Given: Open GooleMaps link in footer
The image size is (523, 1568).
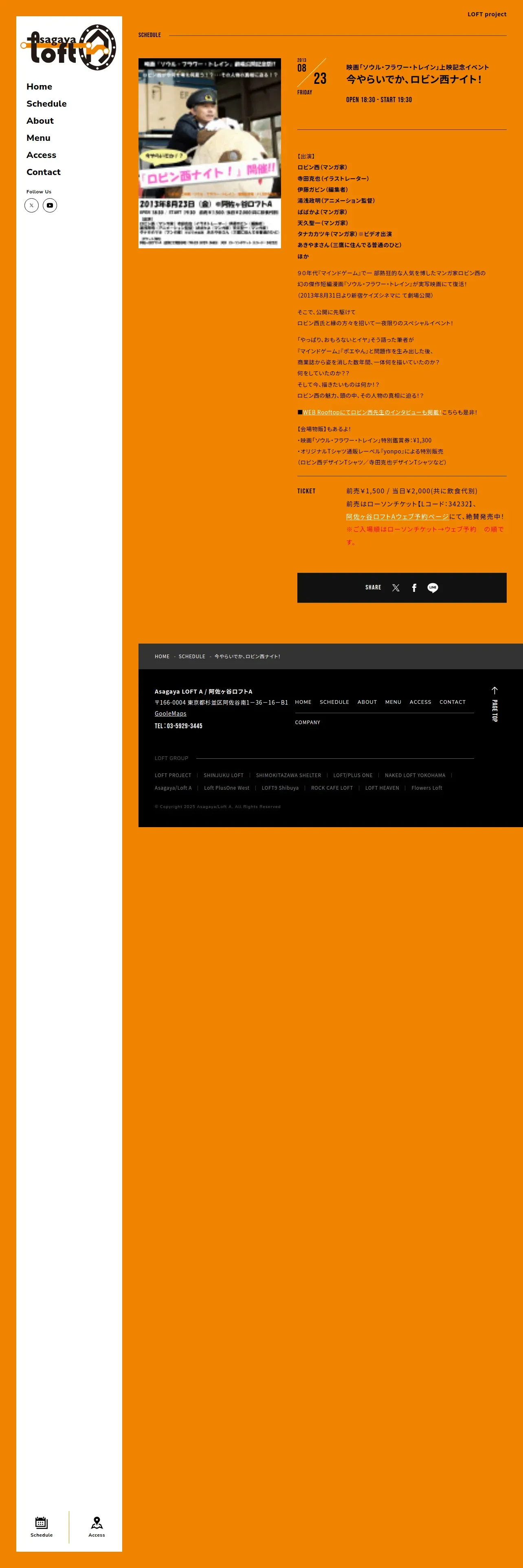Looking at the screenshot, I should pyautogui.click(x=171, y=714).
